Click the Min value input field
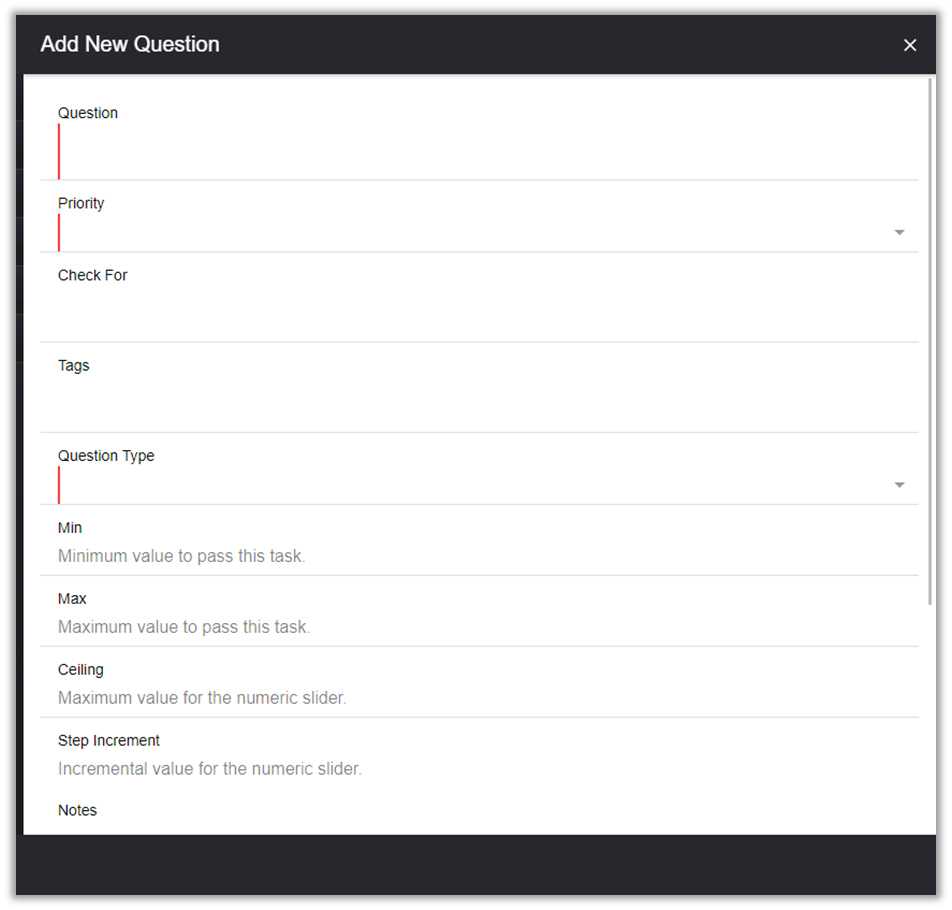This screenshot has width=952, height=910. [480, 556]
